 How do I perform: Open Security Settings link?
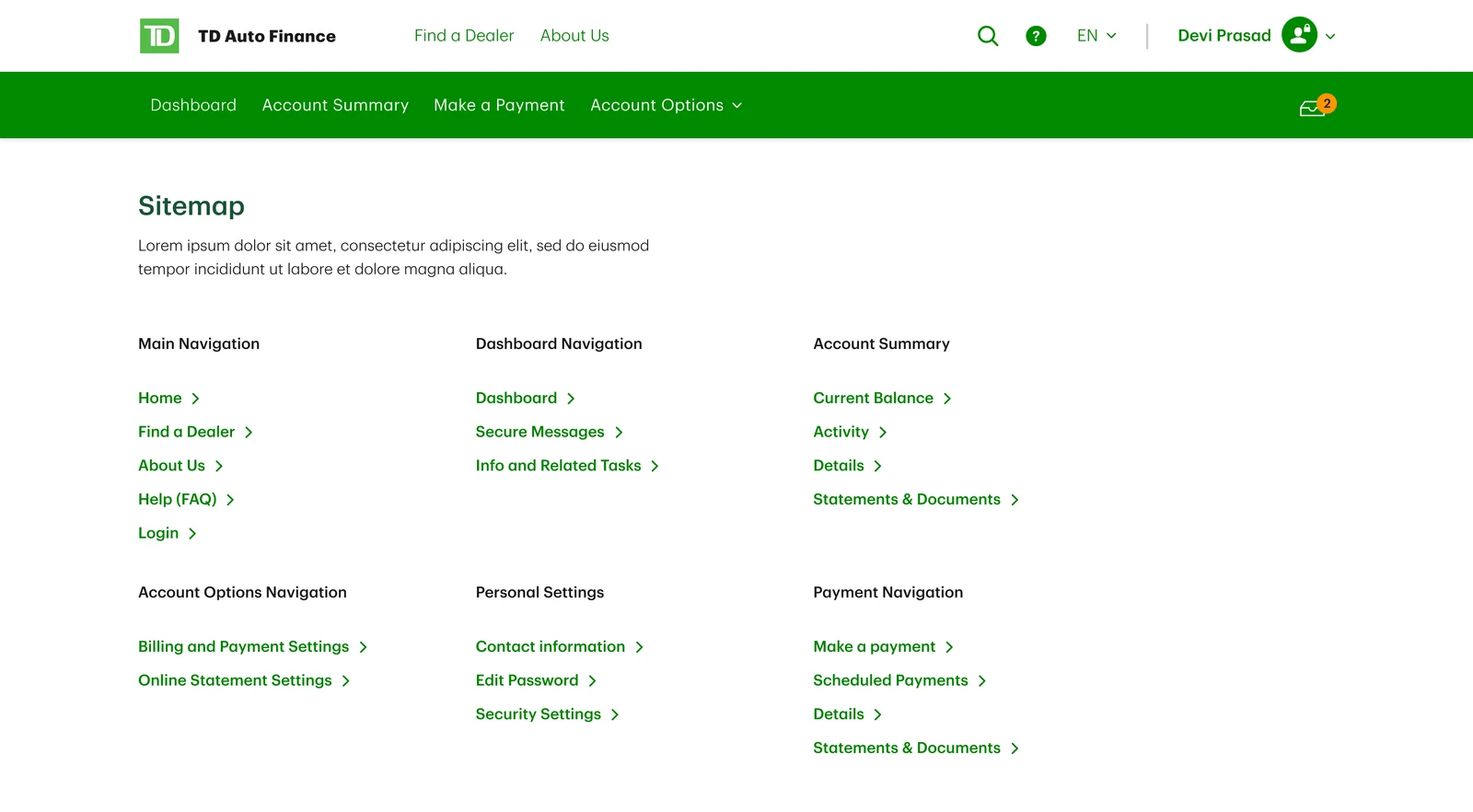click(x=548, y=714)
